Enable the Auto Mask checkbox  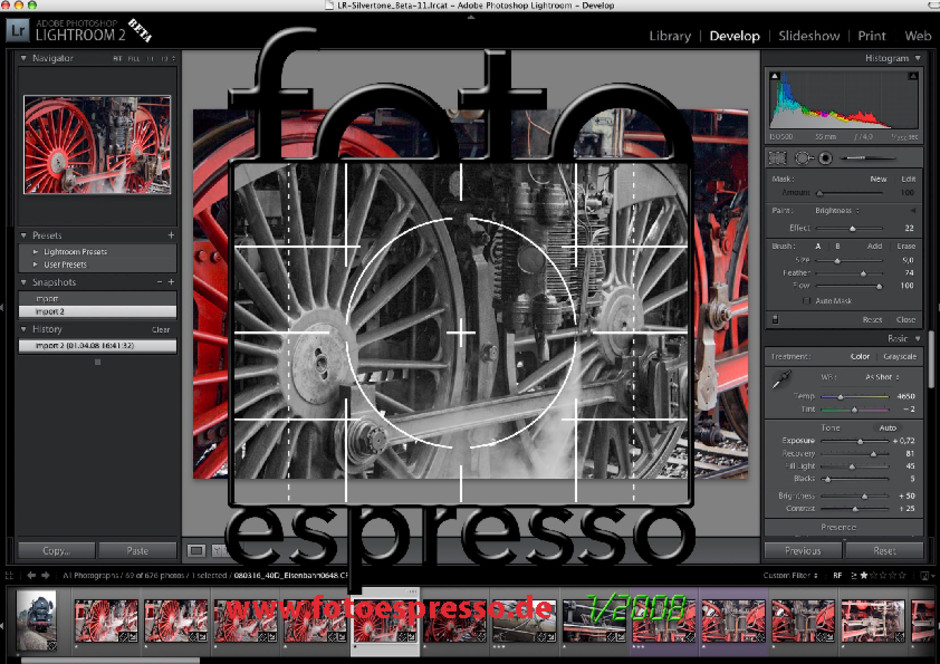tap(808, 300)
